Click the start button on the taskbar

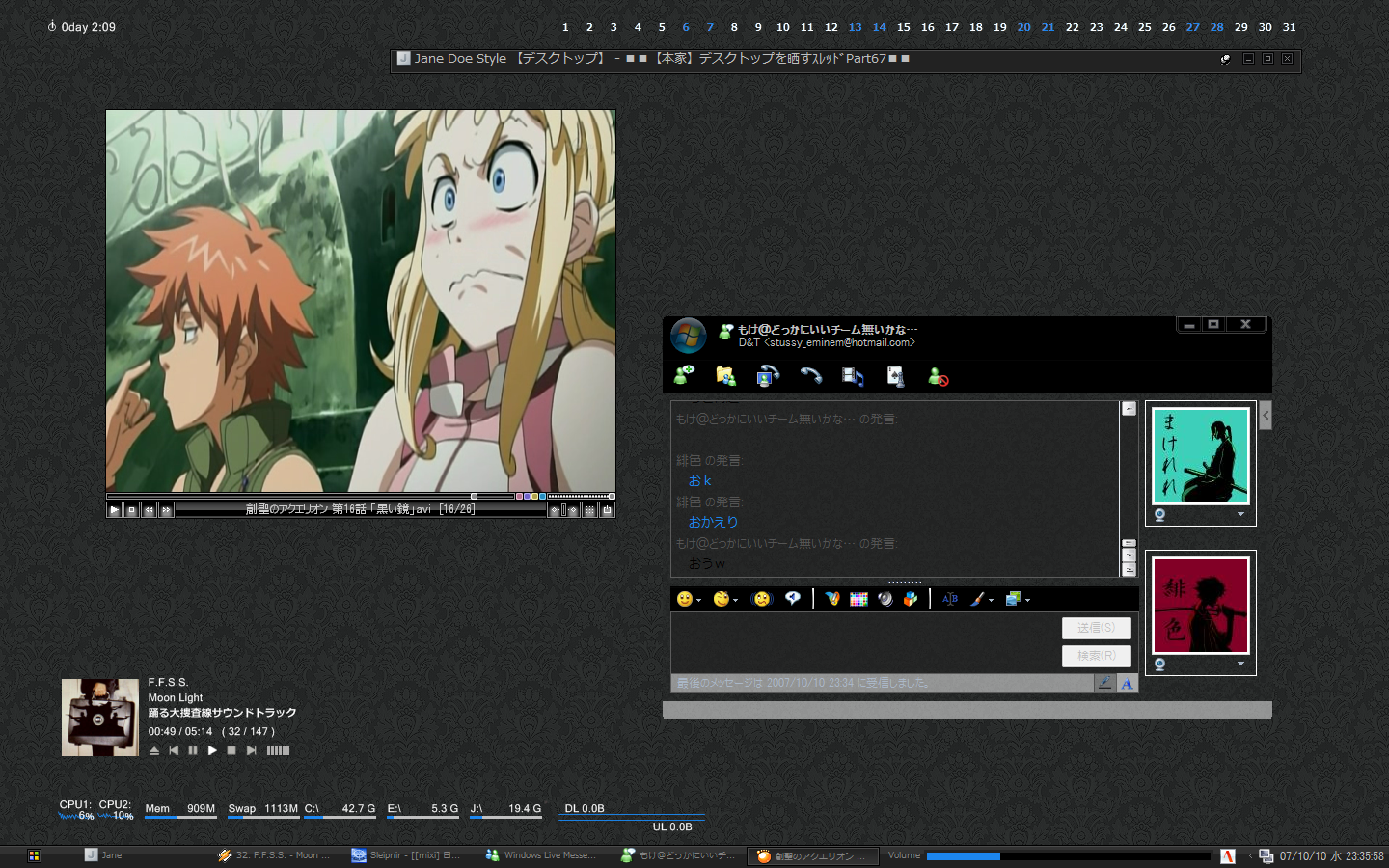[x=34, y=855]
